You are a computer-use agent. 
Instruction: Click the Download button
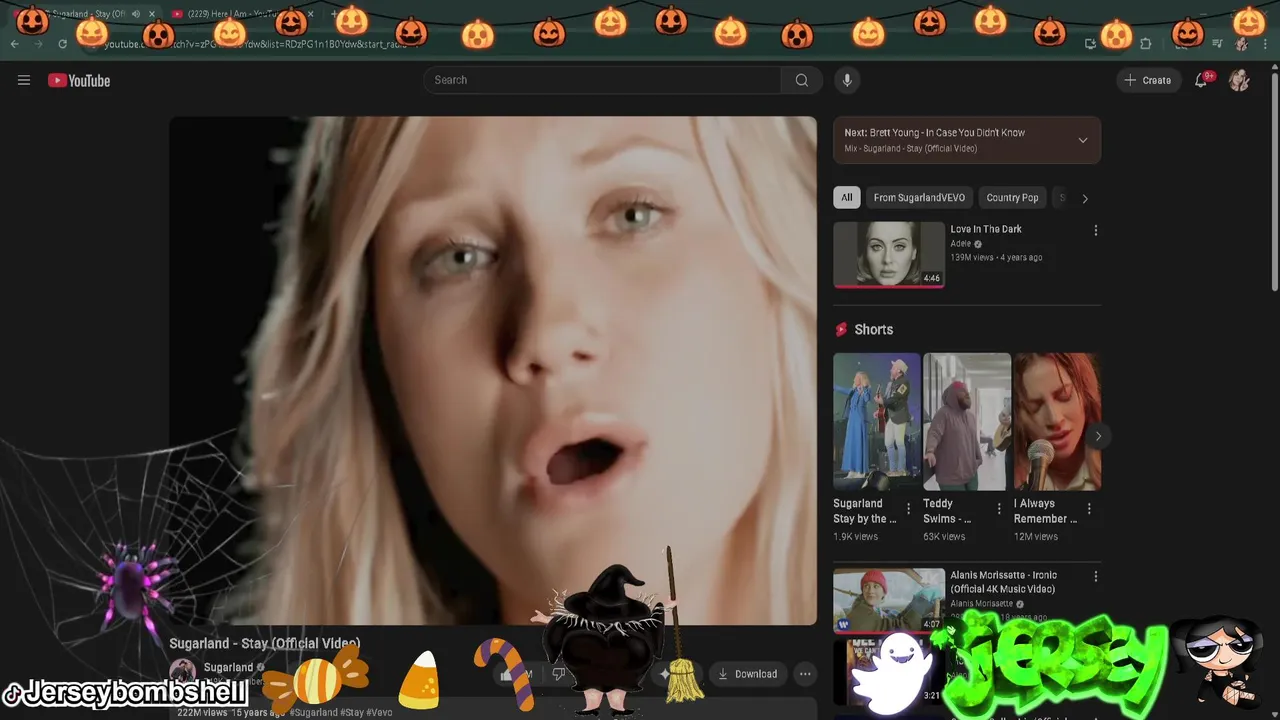(747, 674)
